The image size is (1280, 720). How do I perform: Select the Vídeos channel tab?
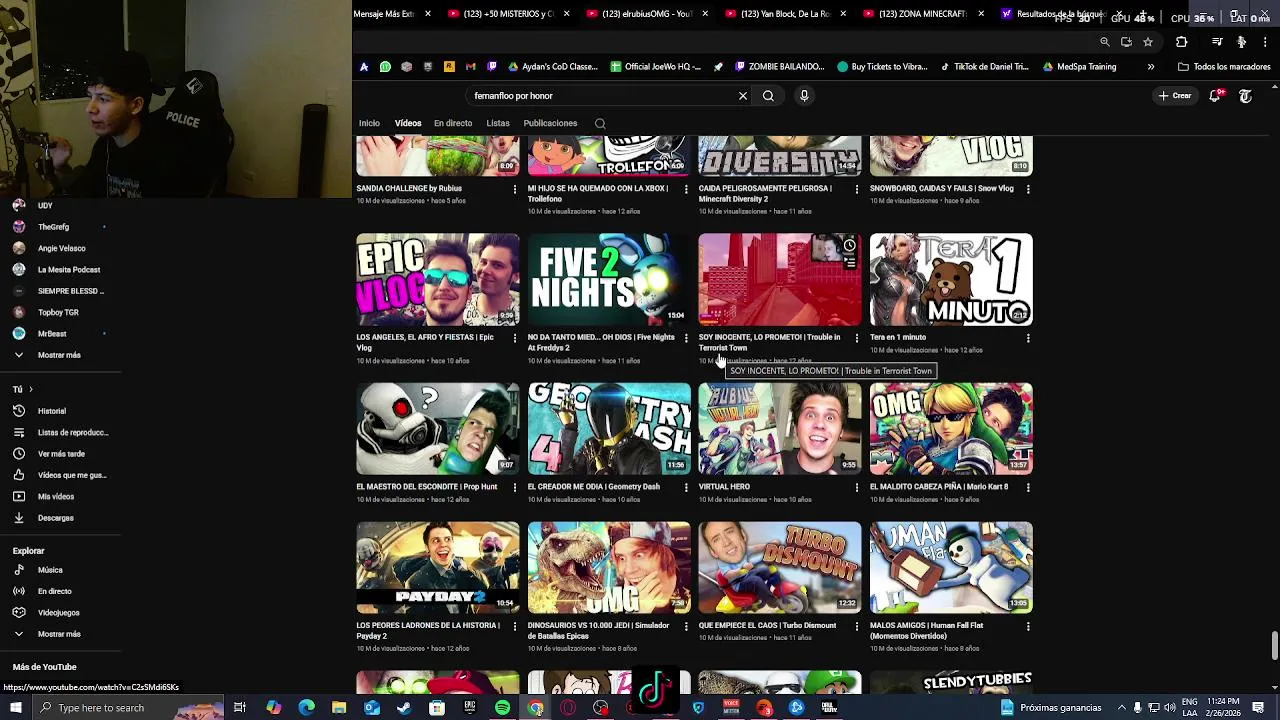tap(408, 123)
